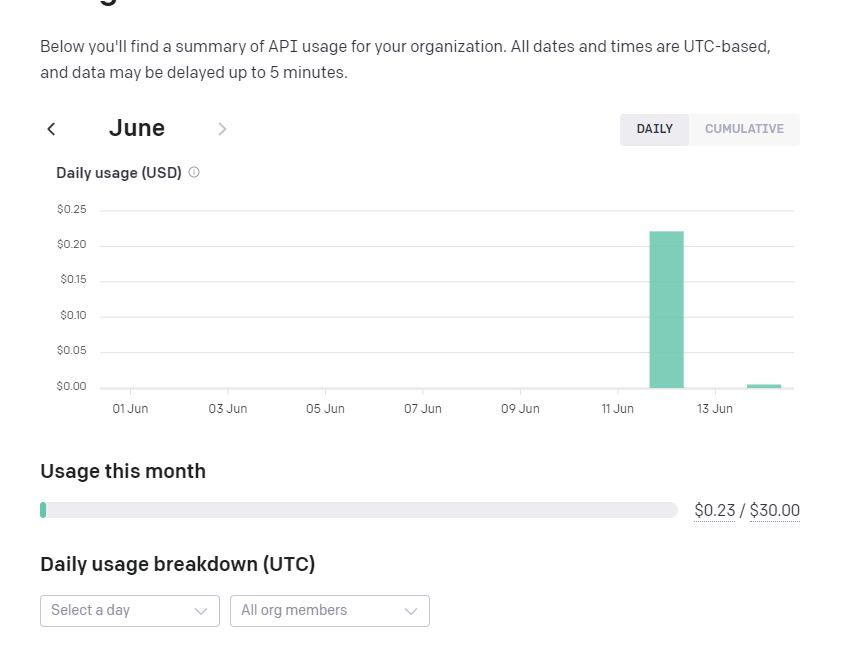Open the Select a day dropdown
This screenshot has height=646, width=844.
click(129, 611)
